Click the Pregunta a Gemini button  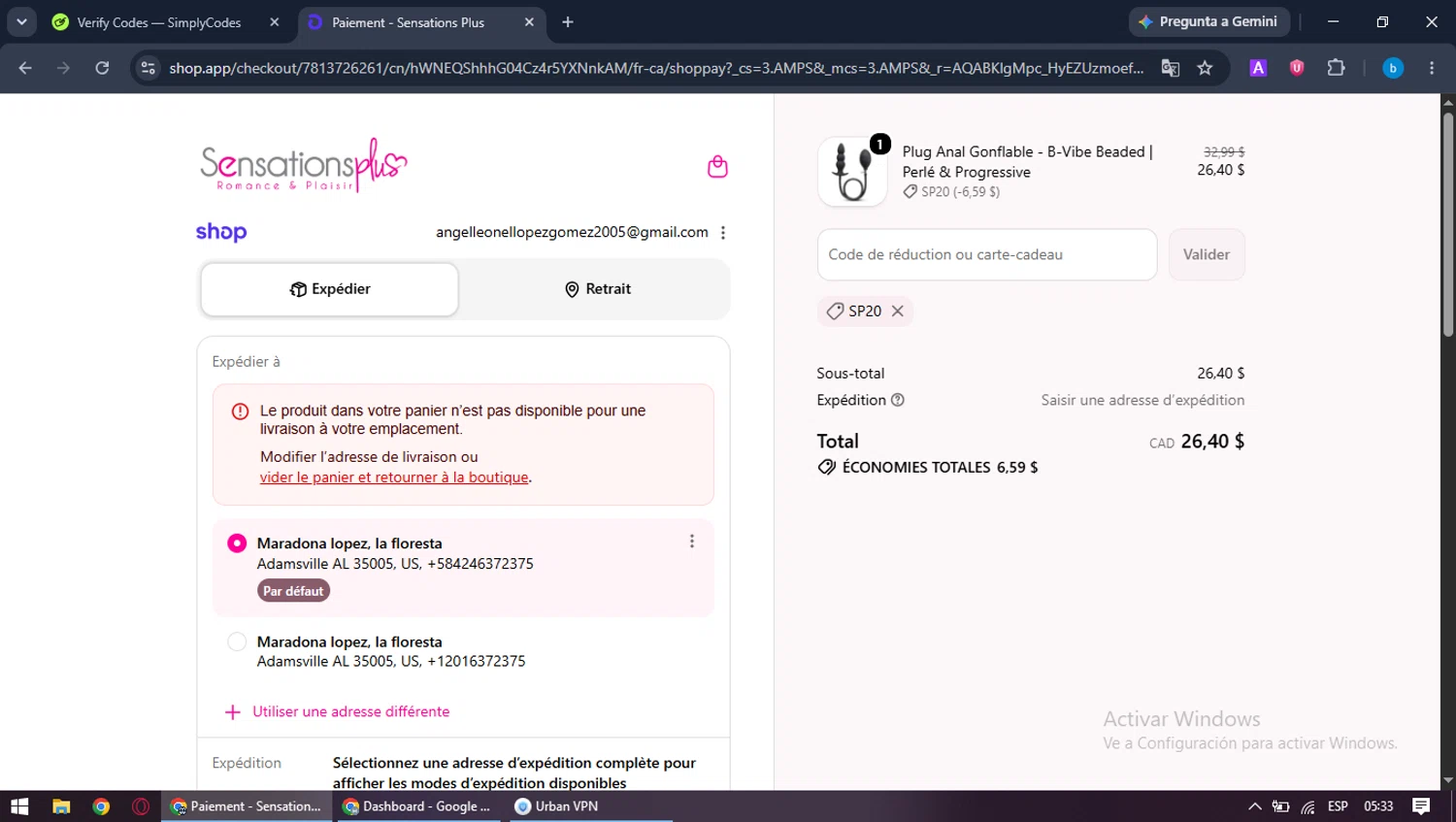[x=1209, y=21]
